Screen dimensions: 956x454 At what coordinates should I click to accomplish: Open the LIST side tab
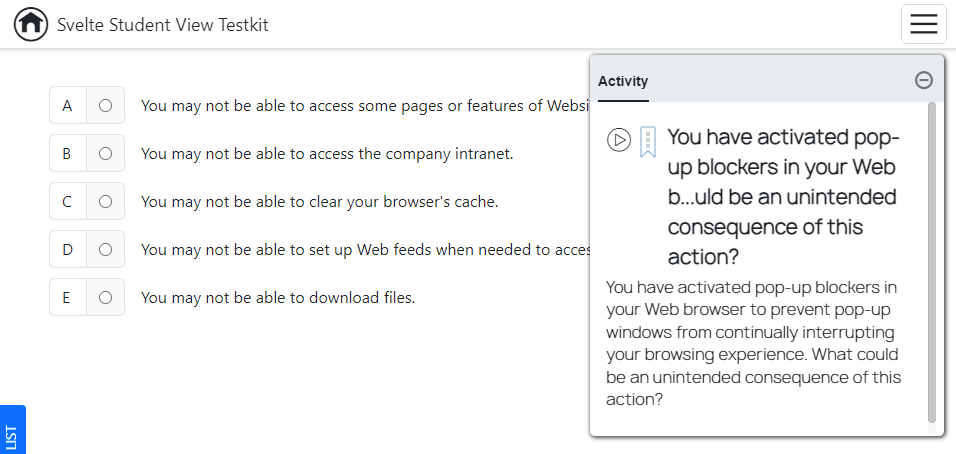click(12, 432)
